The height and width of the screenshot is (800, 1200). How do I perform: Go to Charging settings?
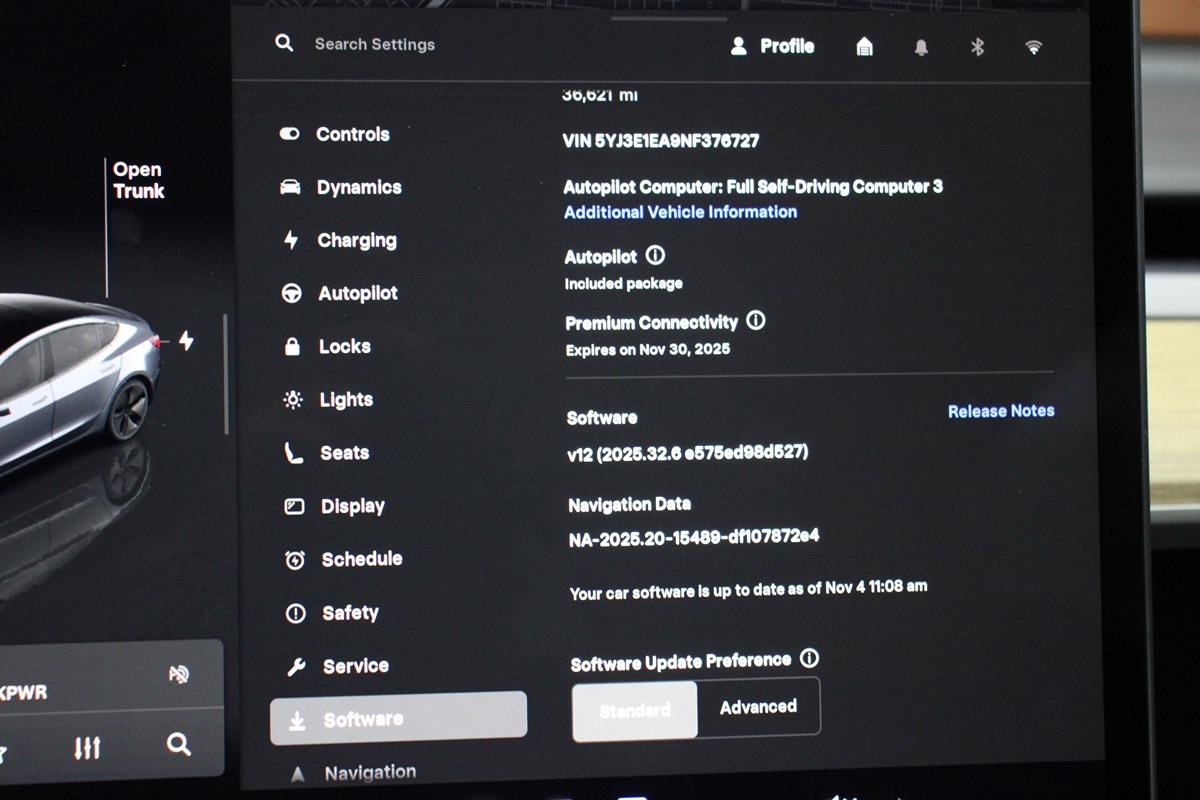(x=356, y=240)
